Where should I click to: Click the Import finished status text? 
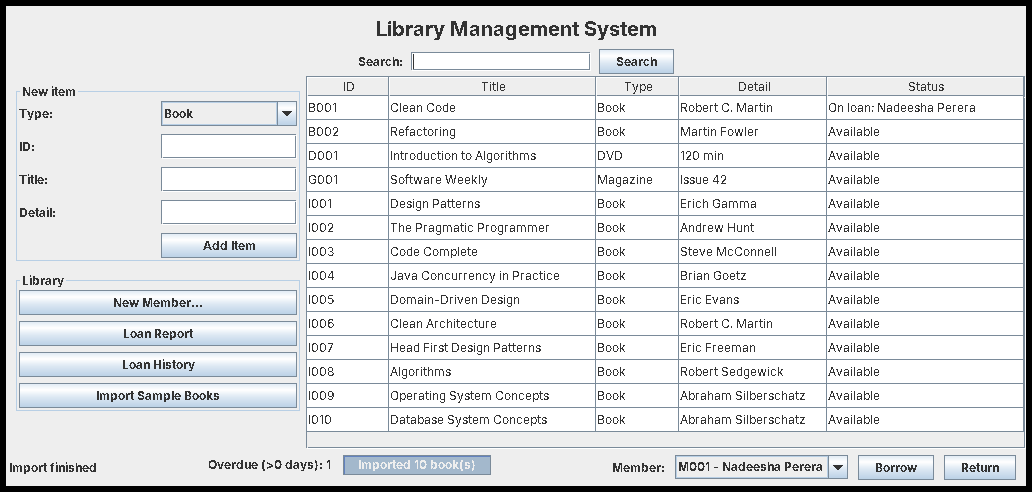click(53, 468)
